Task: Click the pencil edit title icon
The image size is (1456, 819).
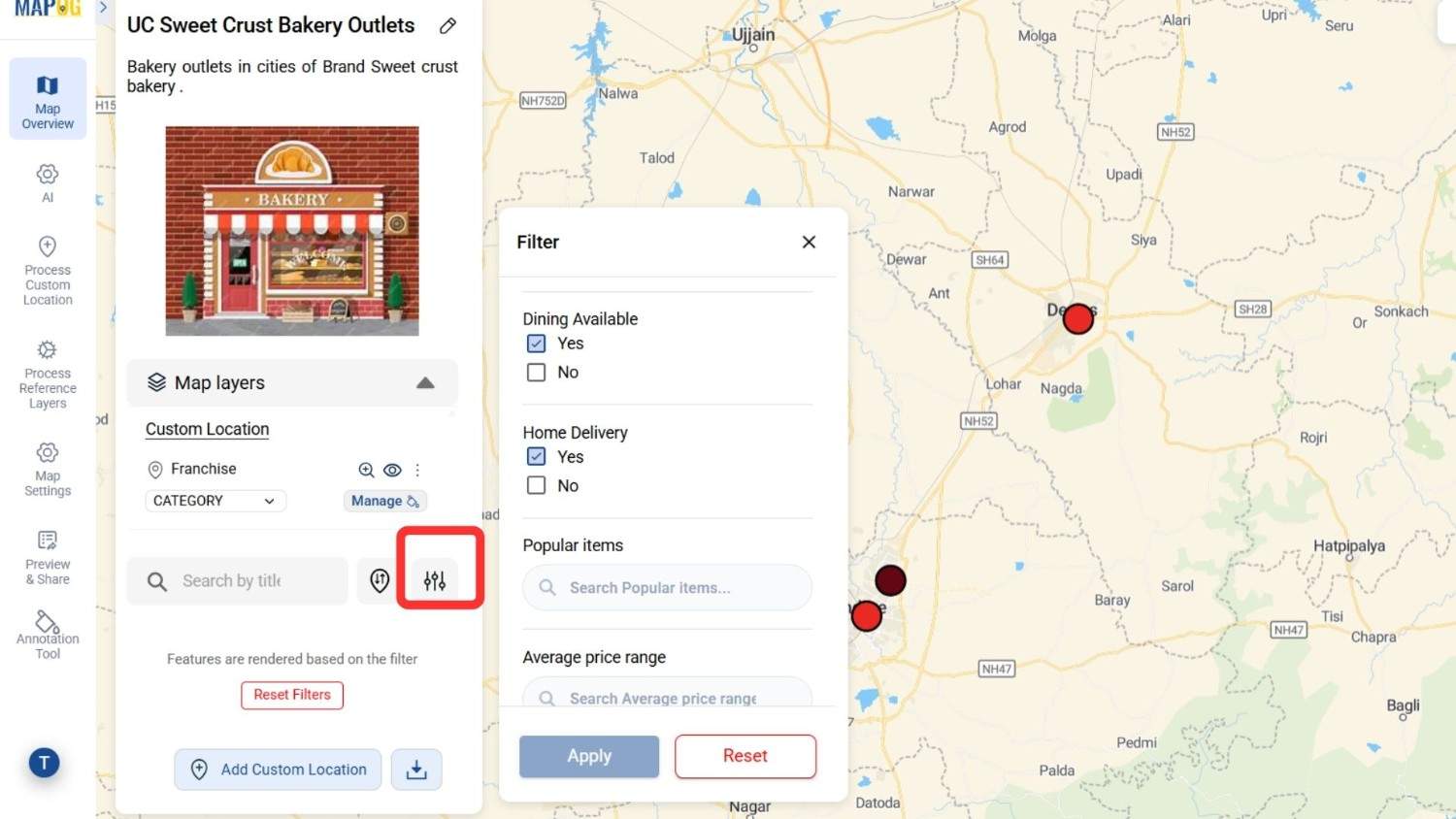Action: pyautogui.click(x=447, y=26)
